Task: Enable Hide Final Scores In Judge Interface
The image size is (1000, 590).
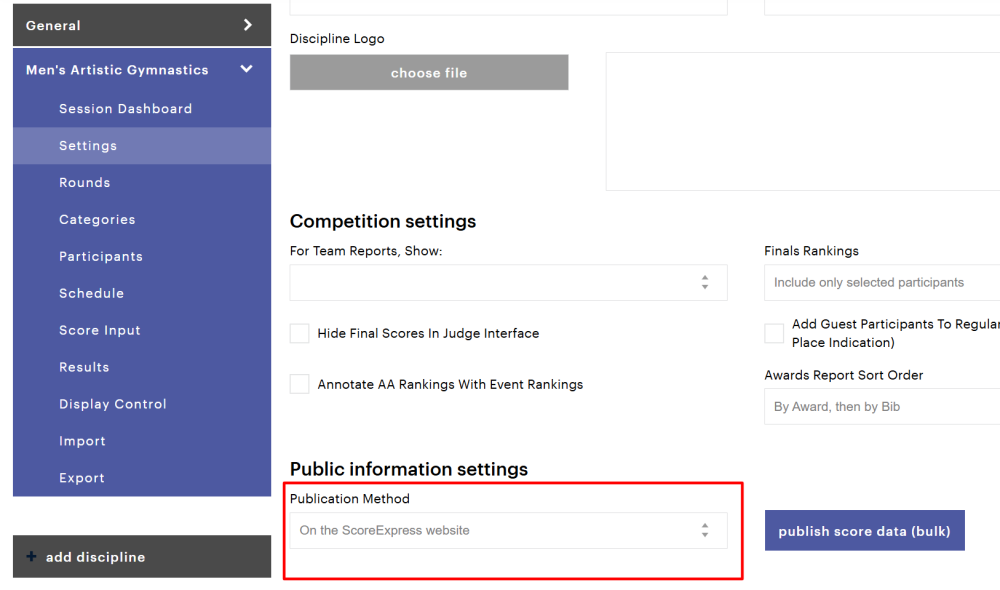Action: [x=299, y=334]
